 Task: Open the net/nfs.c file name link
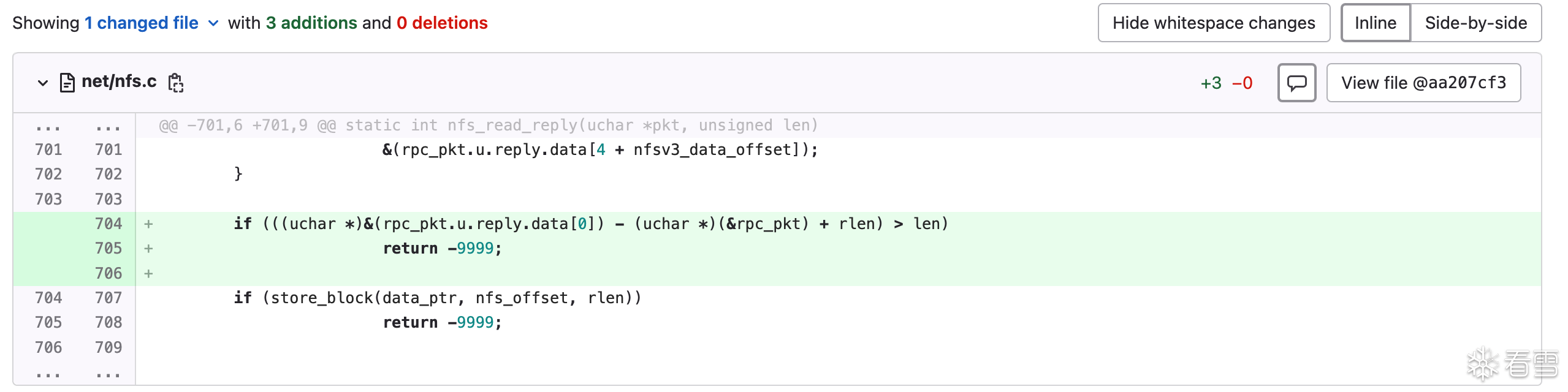(x=119, y=81)
